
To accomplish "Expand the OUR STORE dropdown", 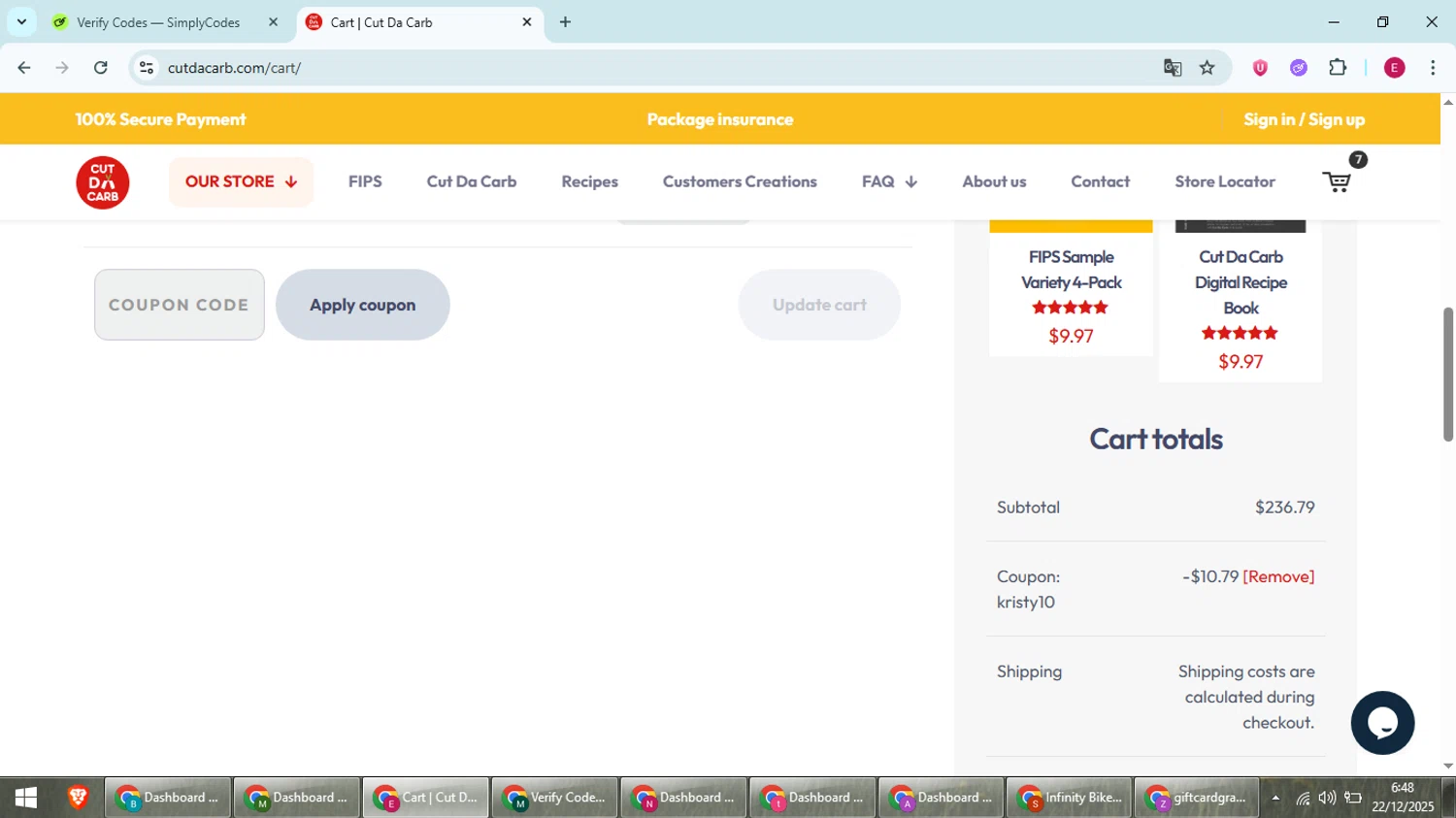I will pos(241,181).
